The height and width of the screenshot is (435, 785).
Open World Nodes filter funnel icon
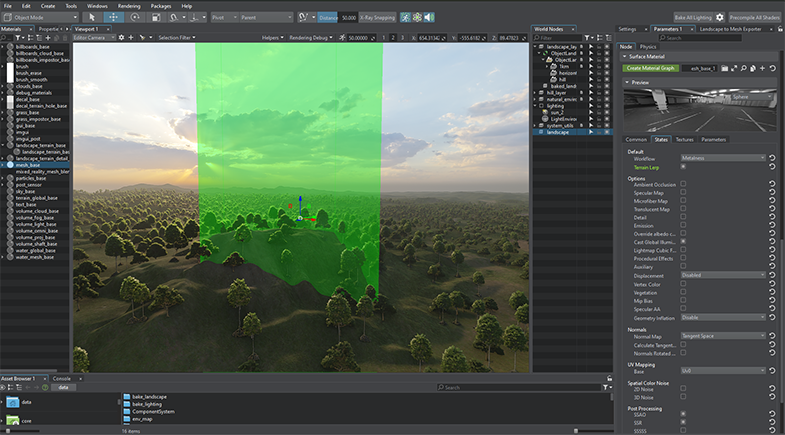tap(587, 38)
